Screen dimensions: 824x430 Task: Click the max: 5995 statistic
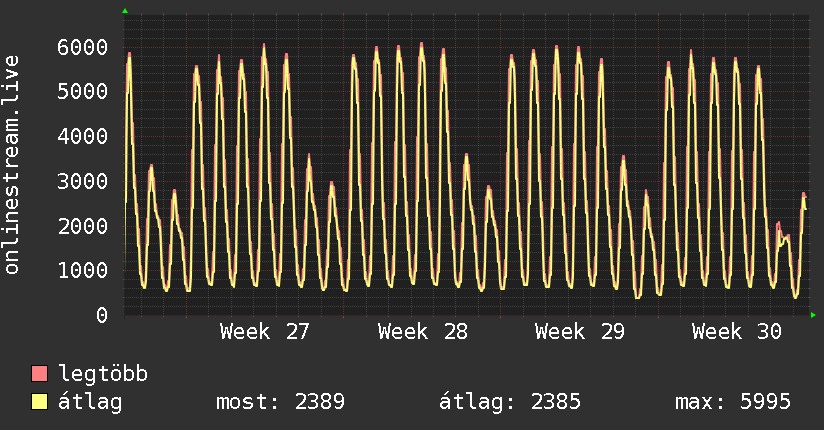point(733,402)
